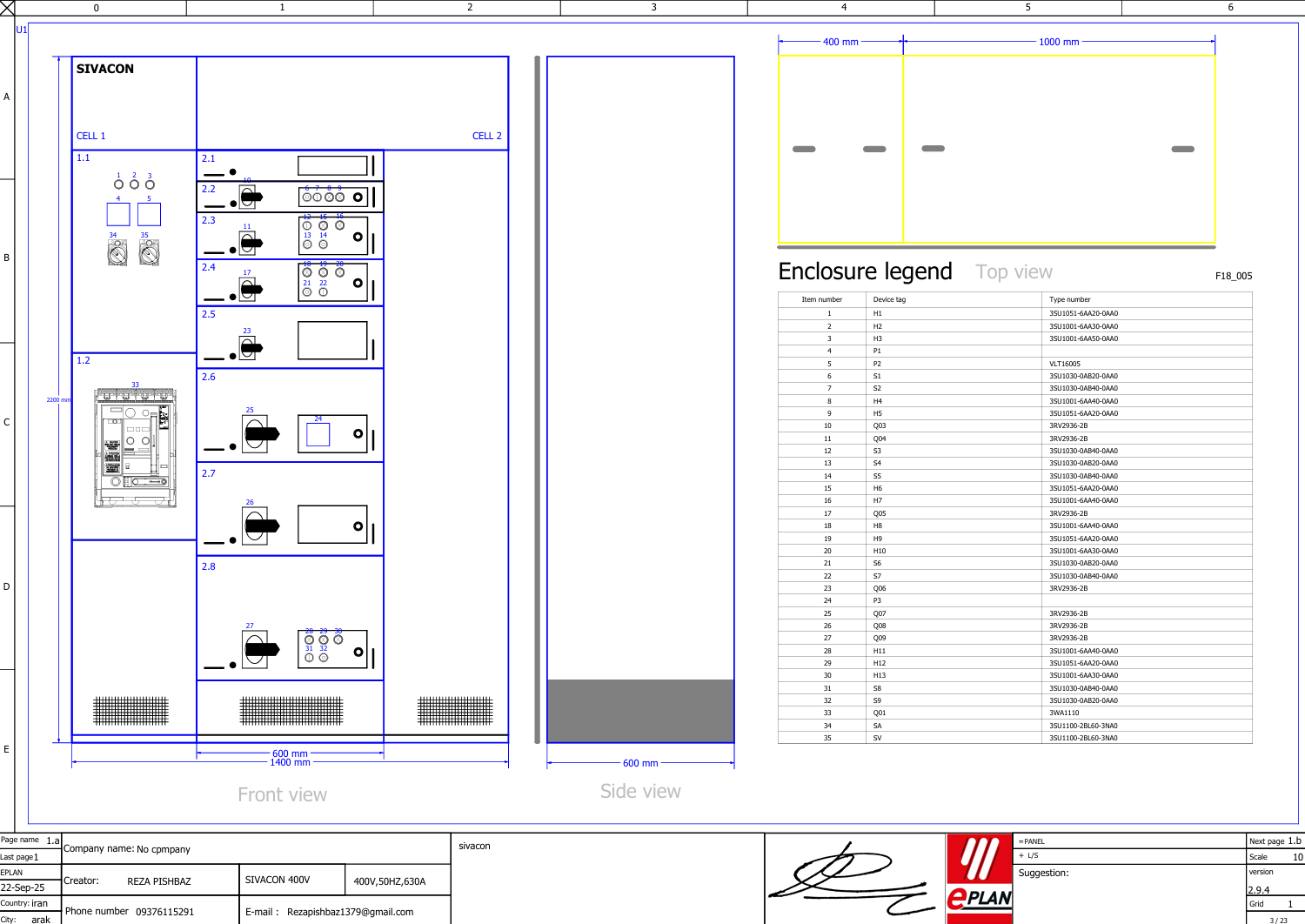The image size is (1305, 924).
Task: Click the VLT16005 type number cell
Action: 1065,365
